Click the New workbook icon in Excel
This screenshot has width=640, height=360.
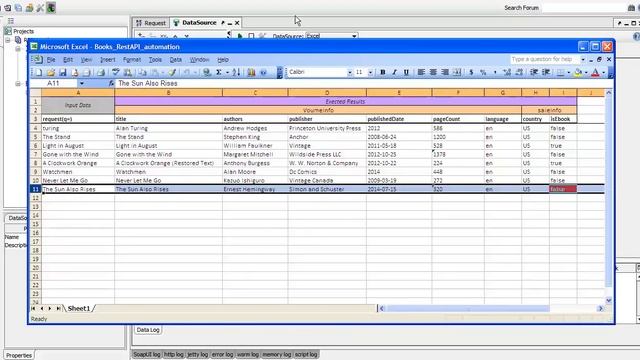click(x=39, y=73)
